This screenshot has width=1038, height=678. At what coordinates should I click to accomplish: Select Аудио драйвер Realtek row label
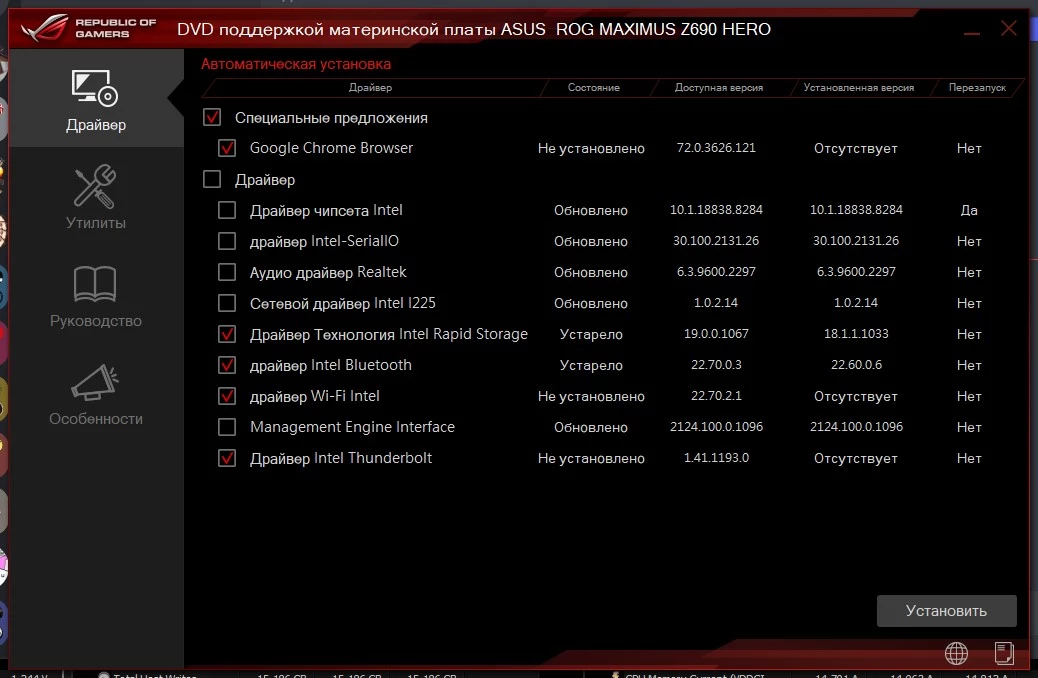(x=328, y=272)
